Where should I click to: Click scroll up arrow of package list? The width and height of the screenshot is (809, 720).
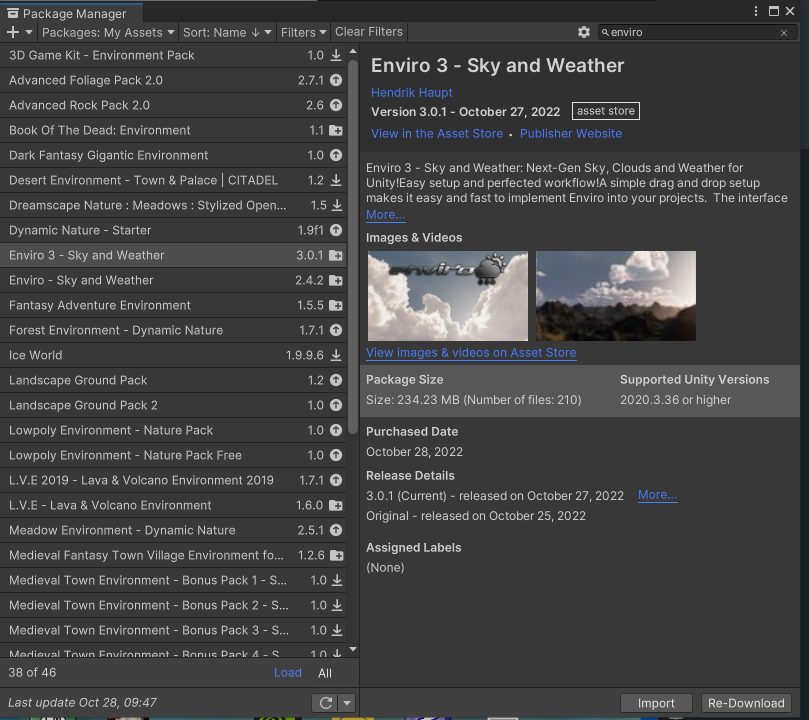click(x=353, y=52)
